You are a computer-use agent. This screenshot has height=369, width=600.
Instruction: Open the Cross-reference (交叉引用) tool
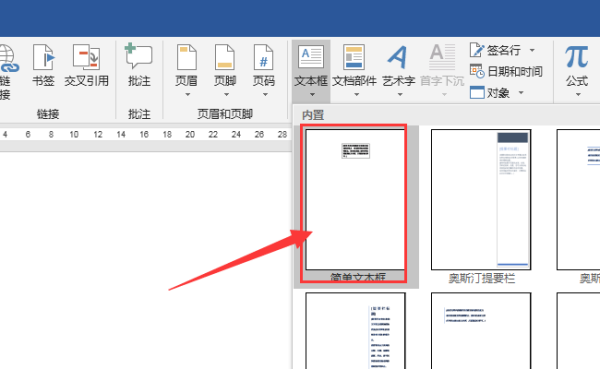point(86,57)
